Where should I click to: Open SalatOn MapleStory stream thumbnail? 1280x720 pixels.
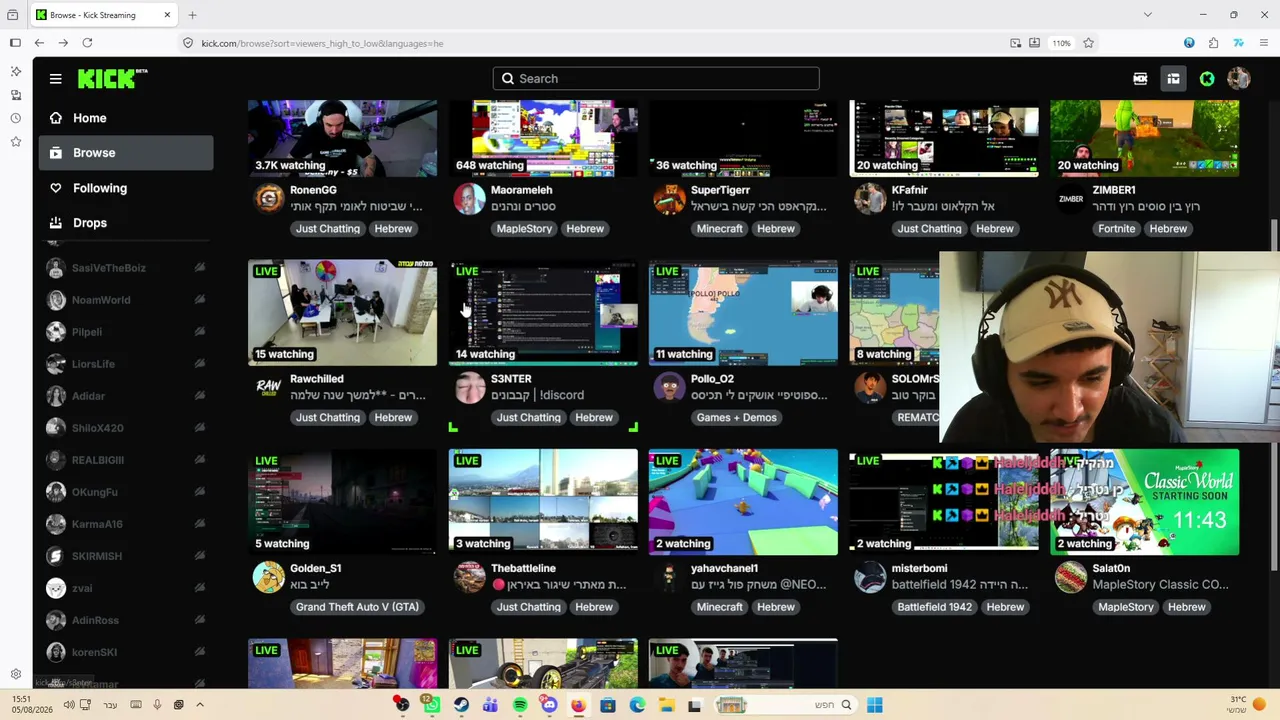[1144, 502]
